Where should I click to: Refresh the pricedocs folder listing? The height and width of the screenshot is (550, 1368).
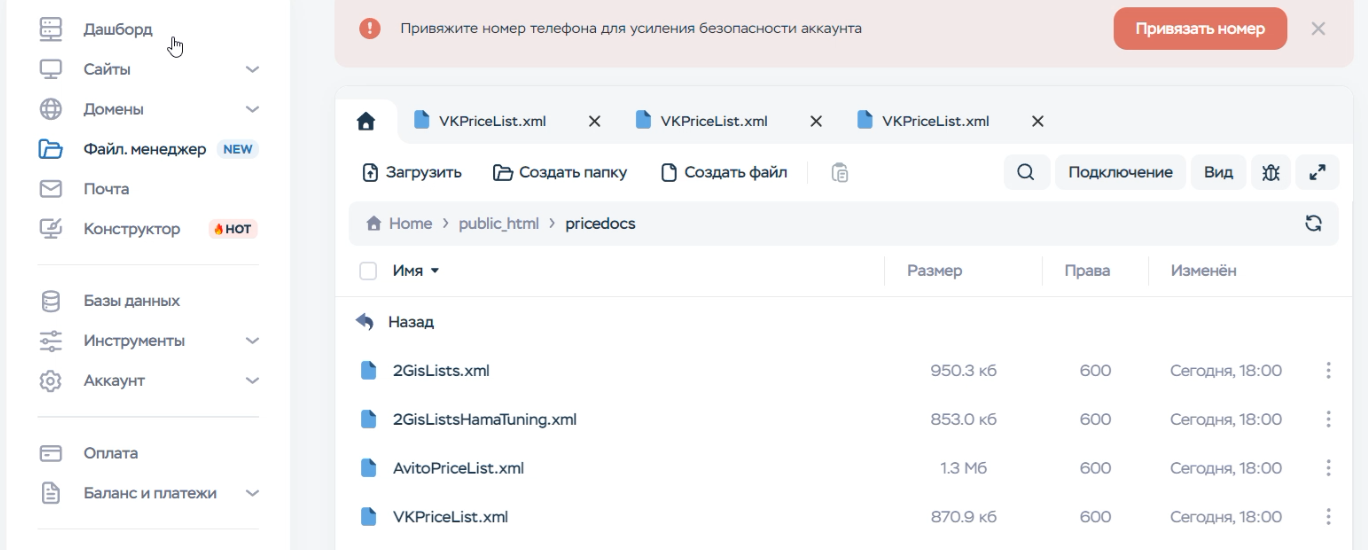(1314, 223)
